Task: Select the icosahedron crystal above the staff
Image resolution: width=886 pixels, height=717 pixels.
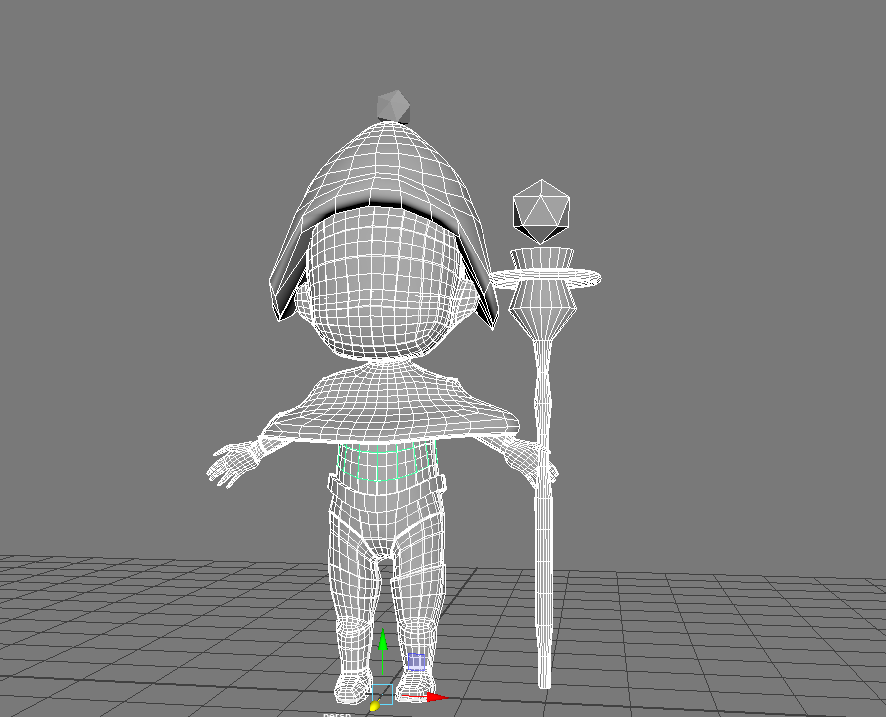Action: click(541, 212)
